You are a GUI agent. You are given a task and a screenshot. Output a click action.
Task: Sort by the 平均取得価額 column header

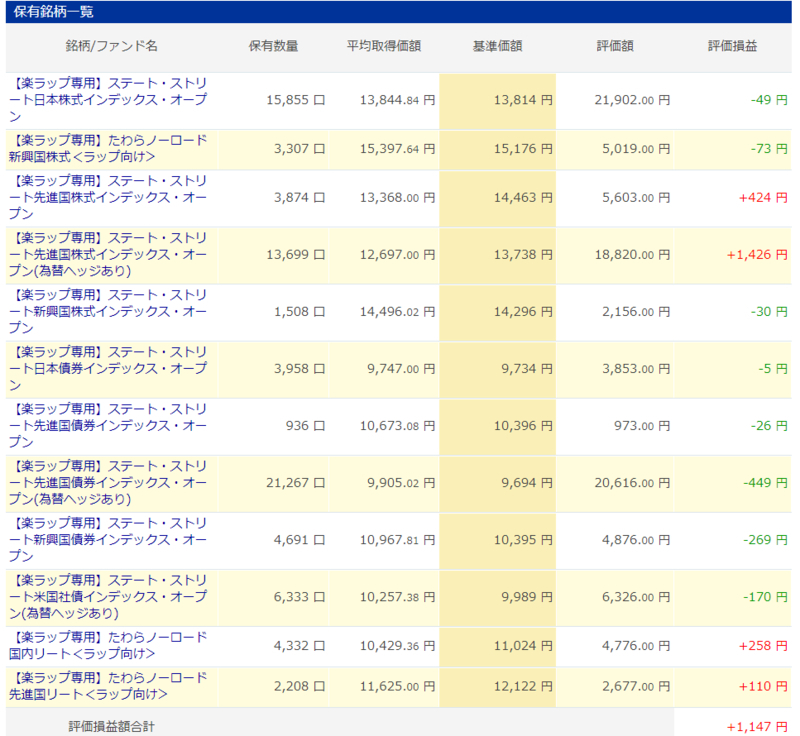point(381,45)
